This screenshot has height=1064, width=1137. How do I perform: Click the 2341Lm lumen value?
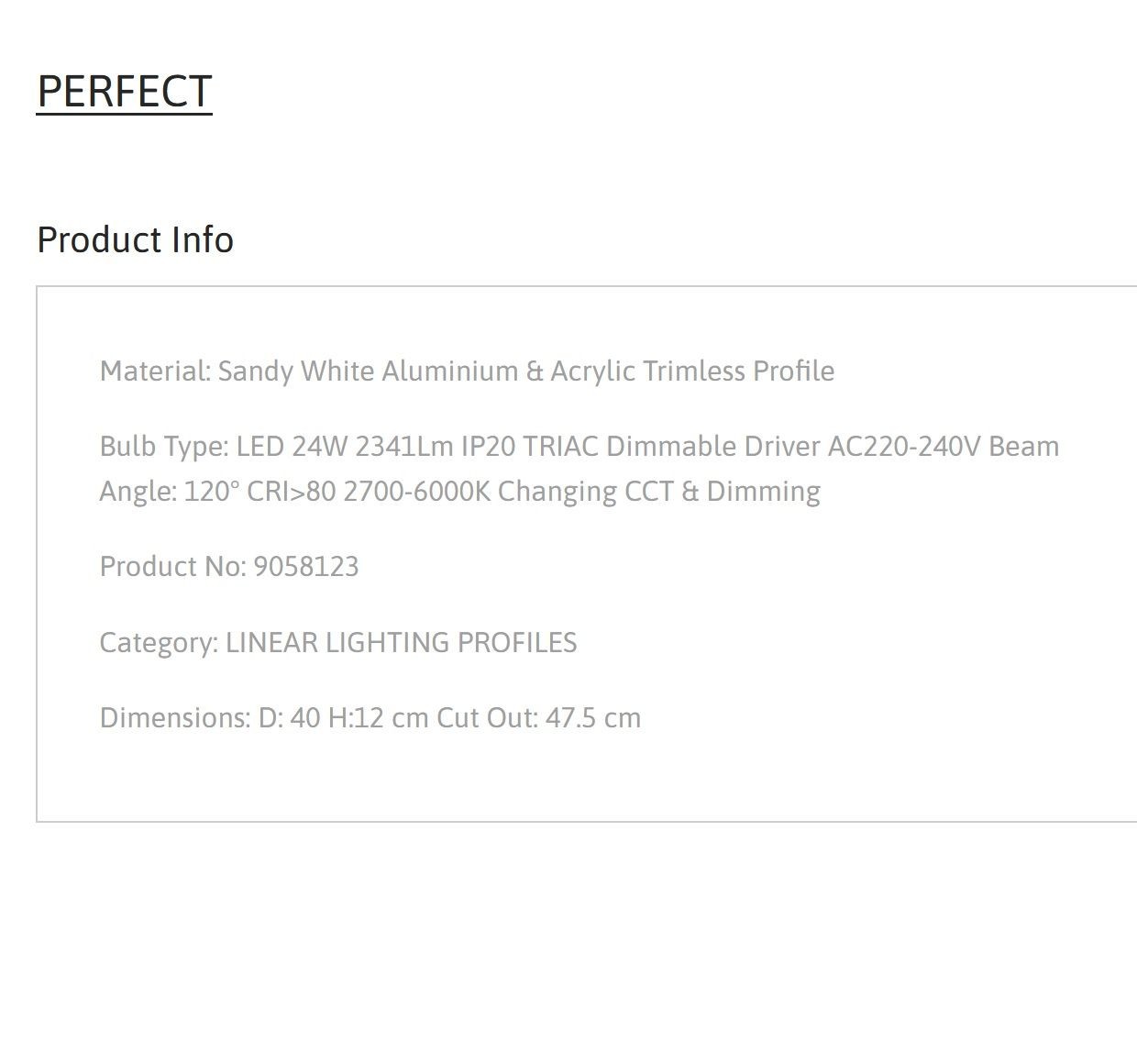(404, 446)
